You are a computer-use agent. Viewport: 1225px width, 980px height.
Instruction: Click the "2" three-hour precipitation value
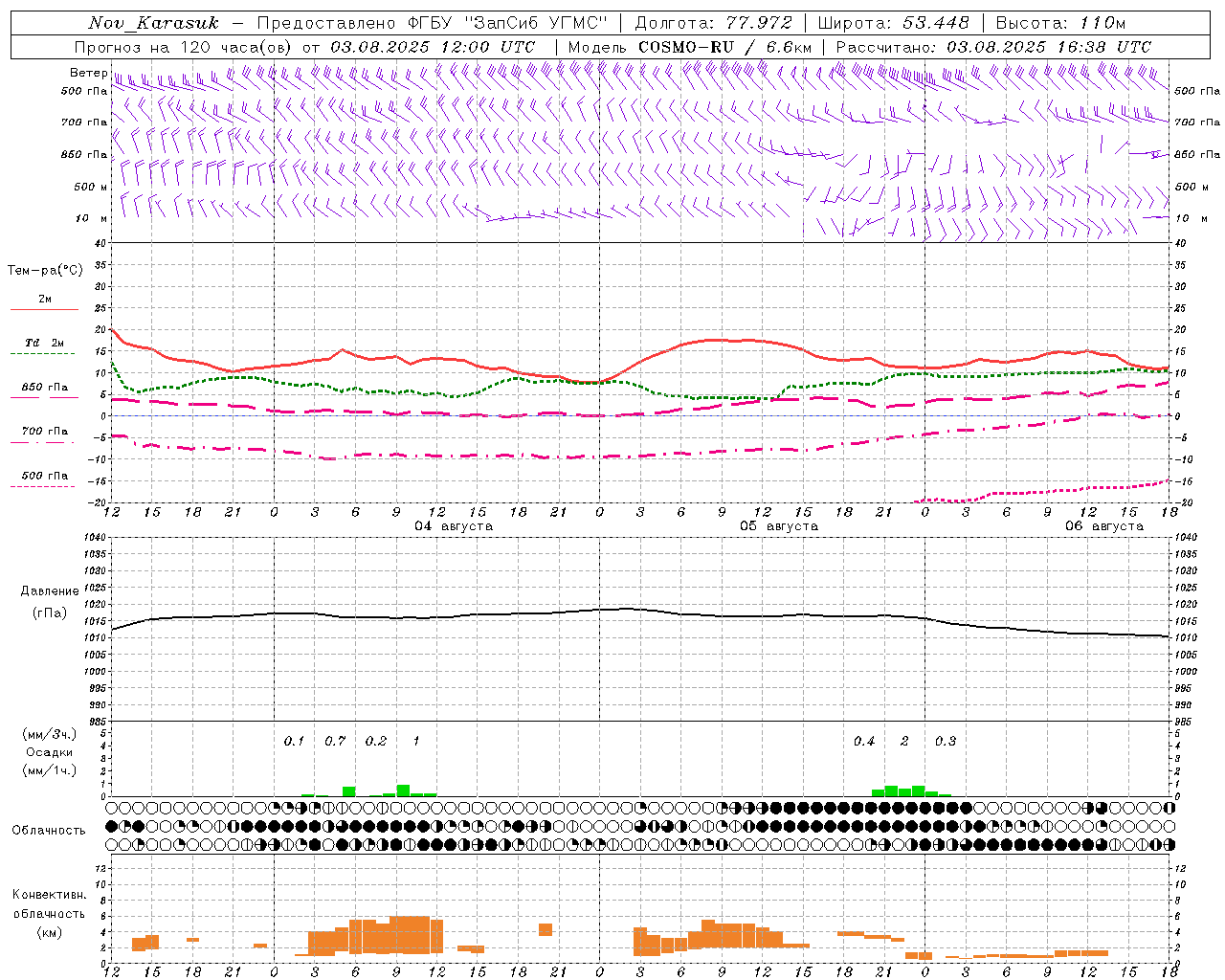point(905,742)
